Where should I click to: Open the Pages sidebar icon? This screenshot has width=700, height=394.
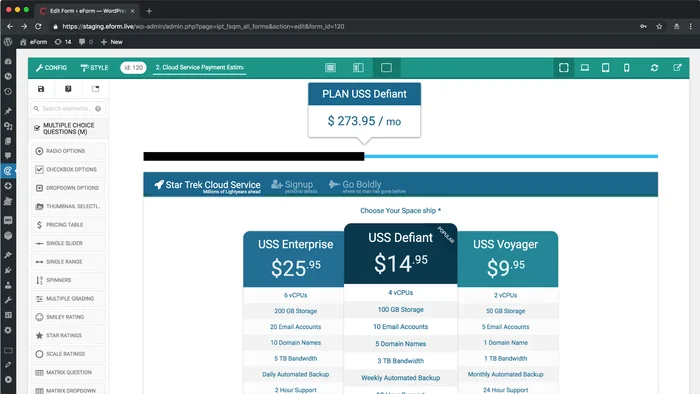8,141
